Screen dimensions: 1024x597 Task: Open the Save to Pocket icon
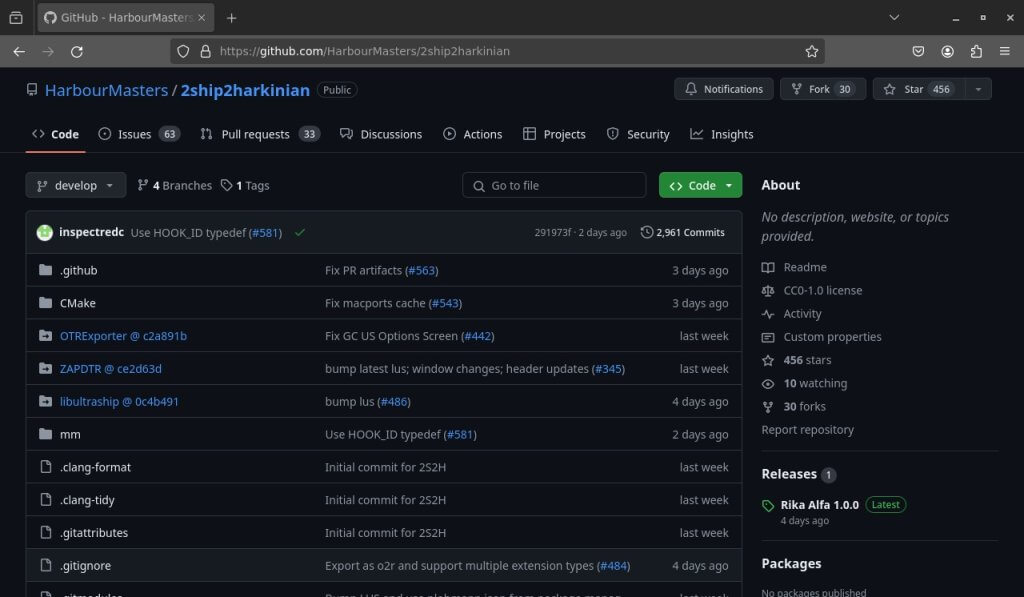(x=918, y=51)
